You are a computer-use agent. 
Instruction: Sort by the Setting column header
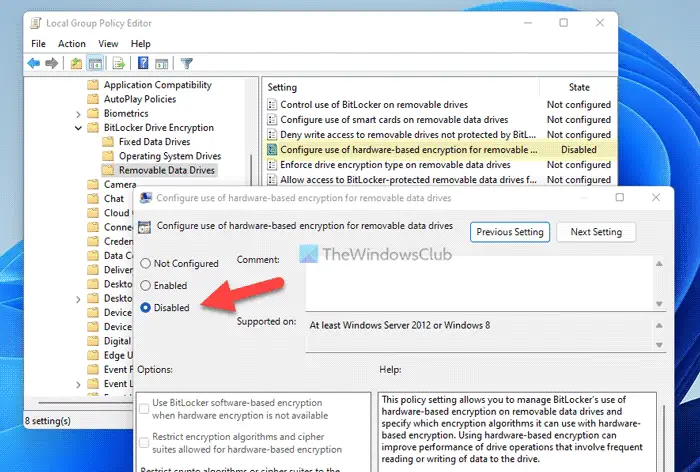[402, 88]
